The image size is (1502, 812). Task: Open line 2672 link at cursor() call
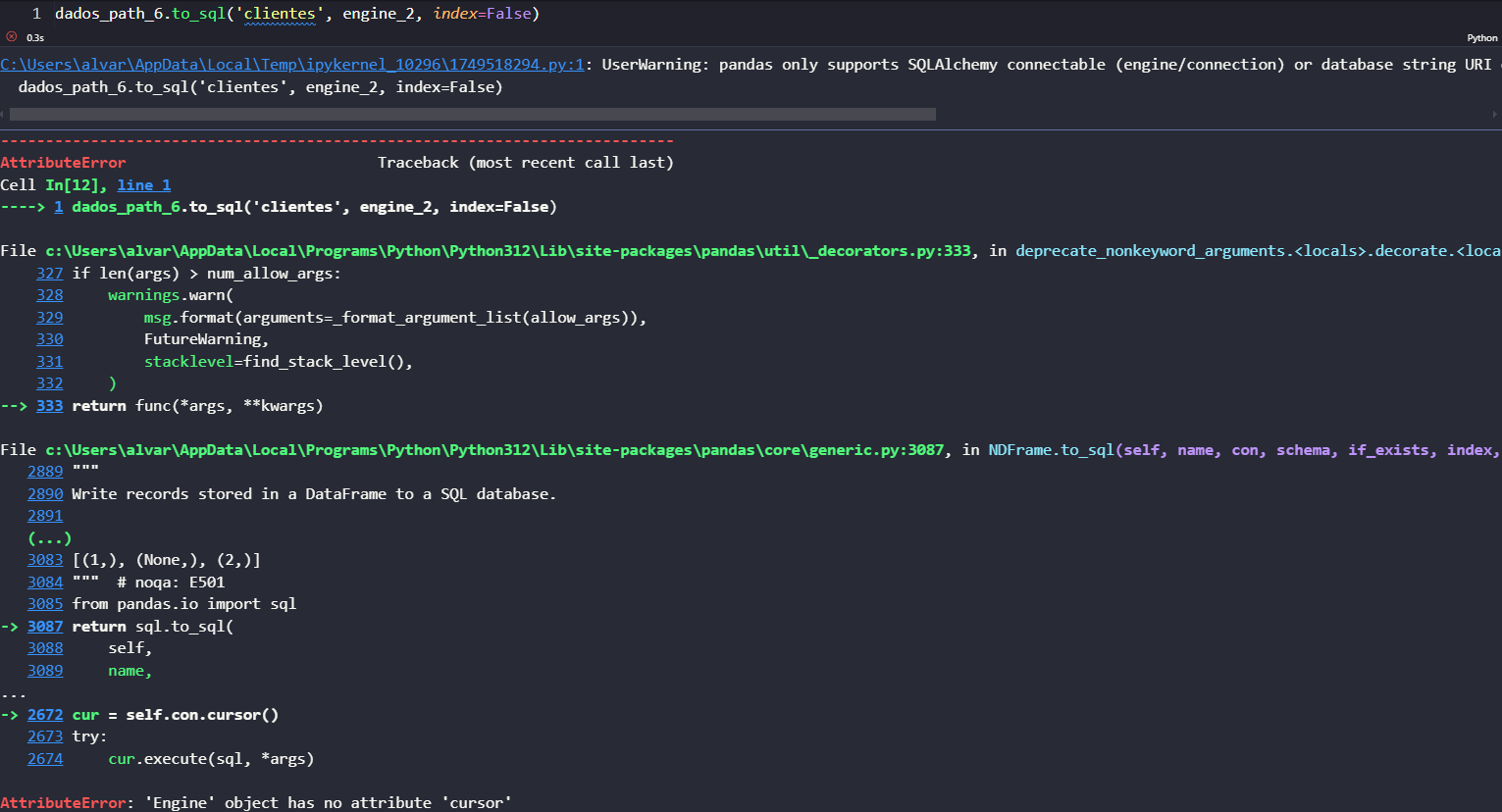[45, 715]
